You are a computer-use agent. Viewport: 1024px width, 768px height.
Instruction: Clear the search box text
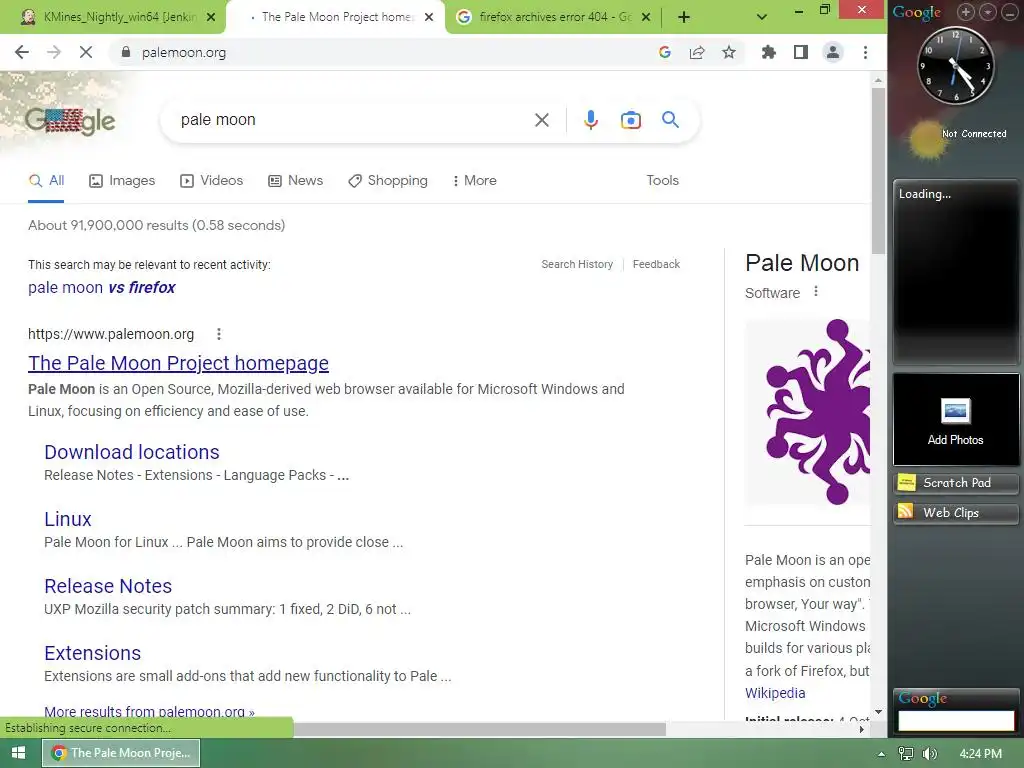(541, 120)
